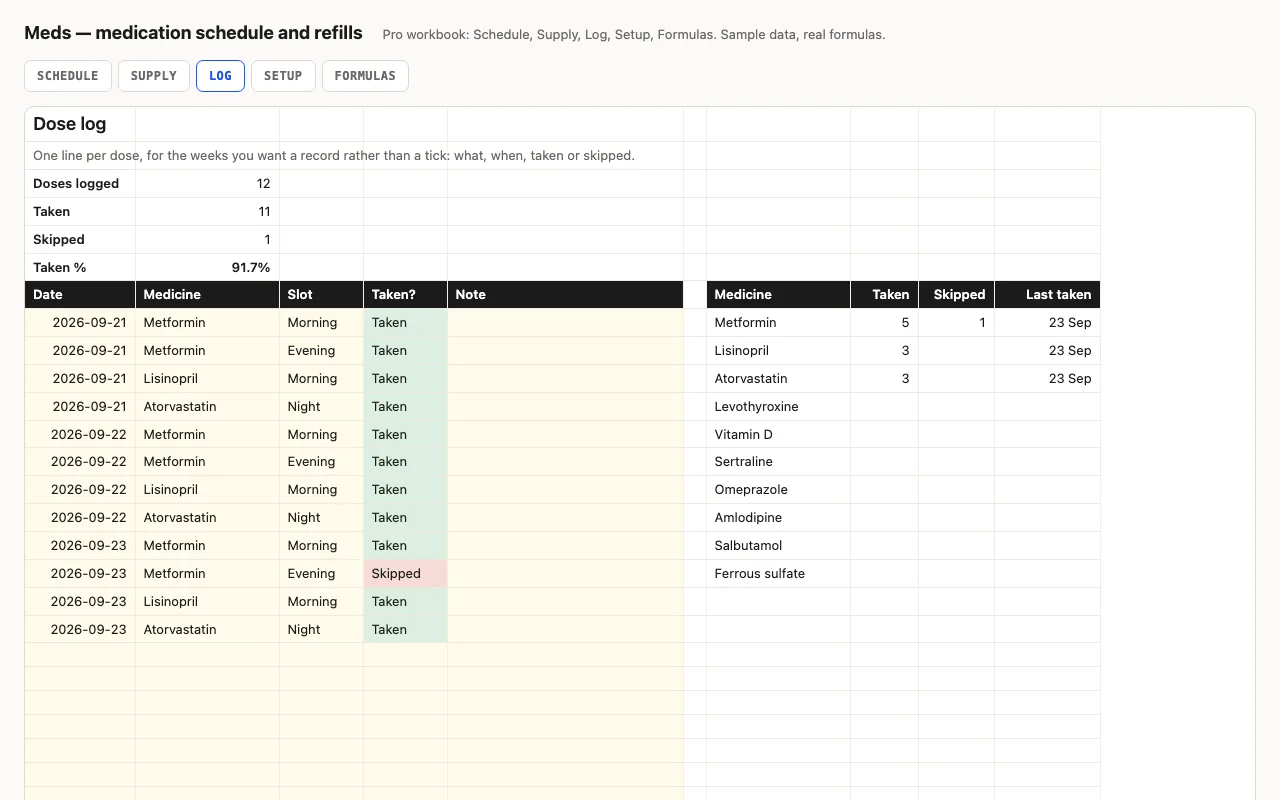Click the Skipped count value 1 in summary
1280x800 pixels.
(207, 240)
